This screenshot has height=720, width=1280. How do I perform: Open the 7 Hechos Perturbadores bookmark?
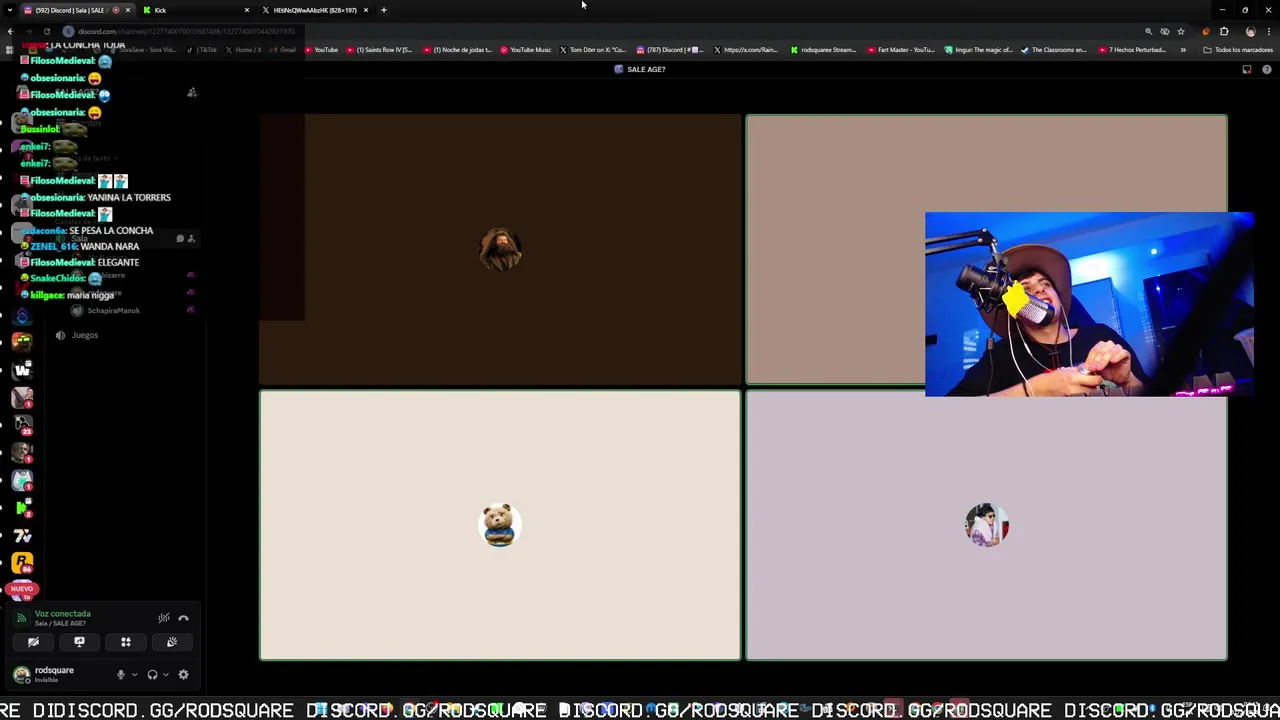tap(1132, 49)
